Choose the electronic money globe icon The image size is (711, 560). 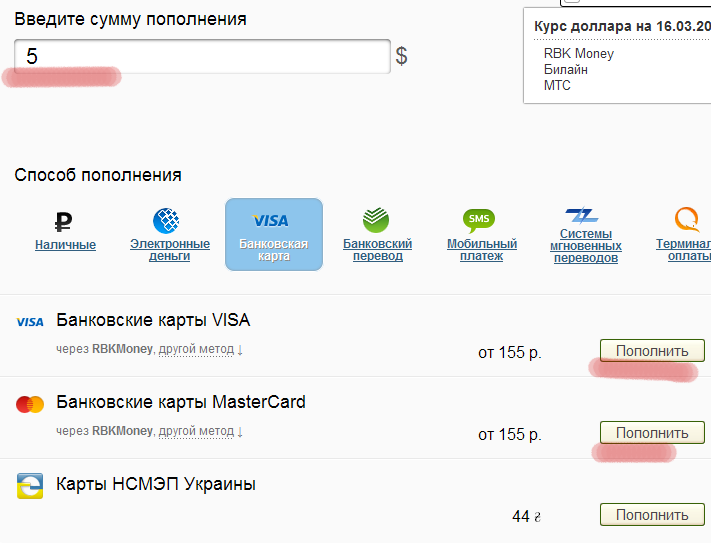click(x=166, y=220)
